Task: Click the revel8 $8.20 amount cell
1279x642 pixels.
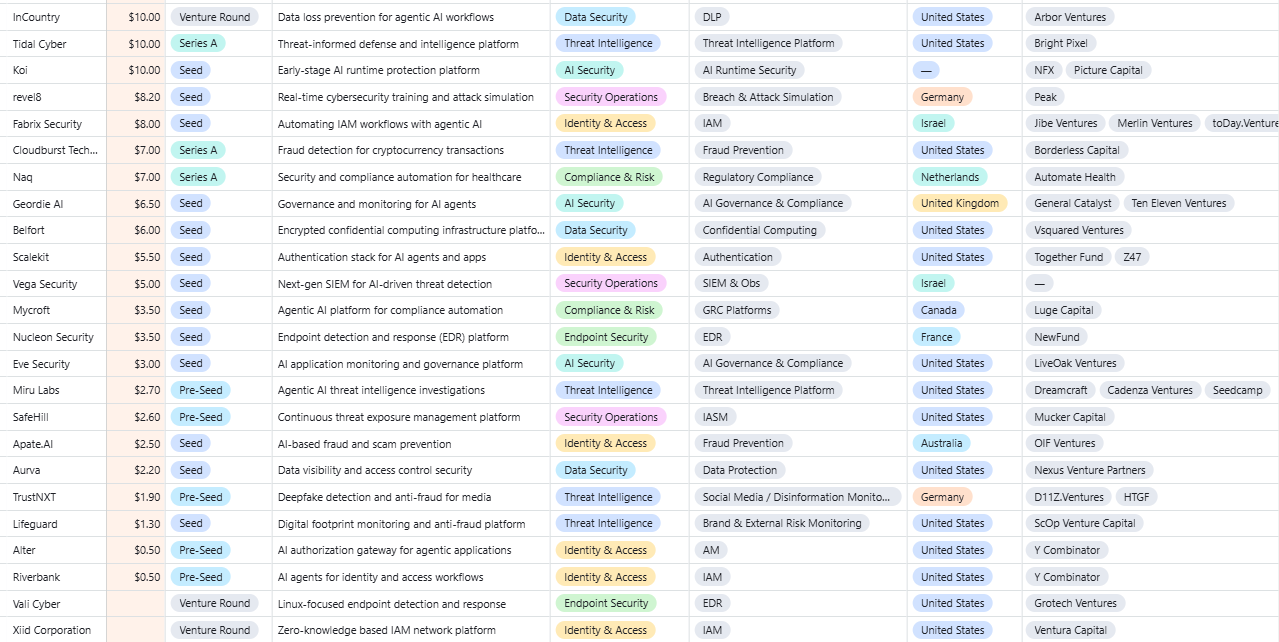Action: (136, 97)
